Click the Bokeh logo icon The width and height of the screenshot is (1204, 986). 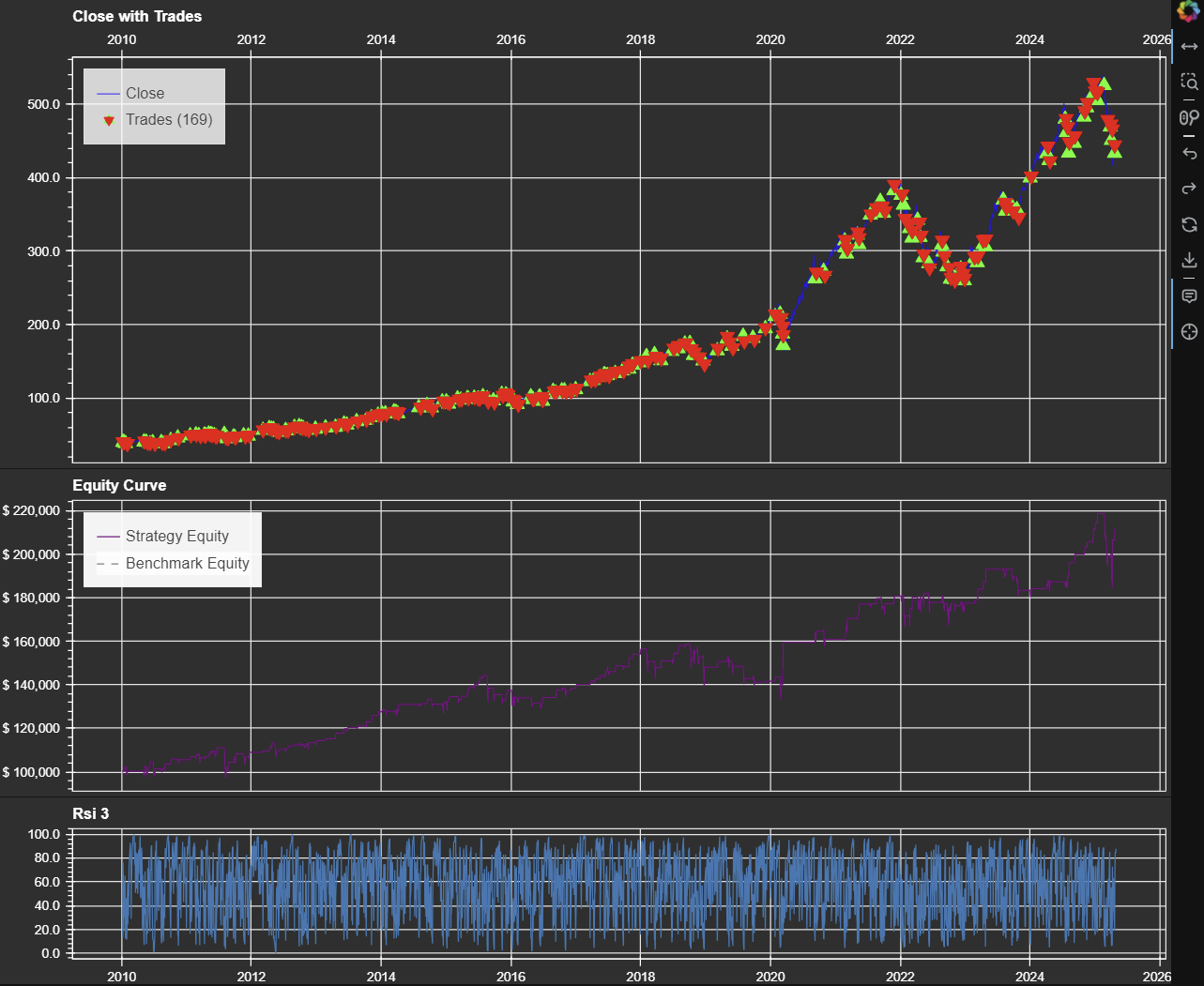click(1188, 11)
